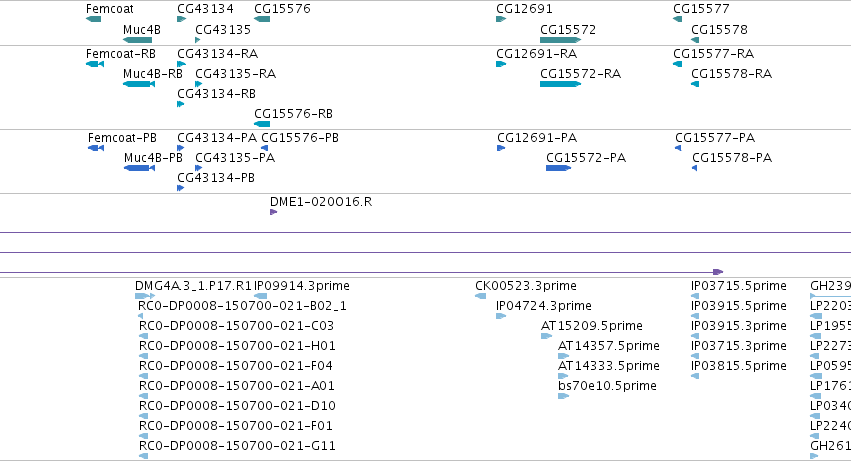This screenshot has width=851, height=461.
Task: Select the AT15209.5prime label
Action: (592, 326)
